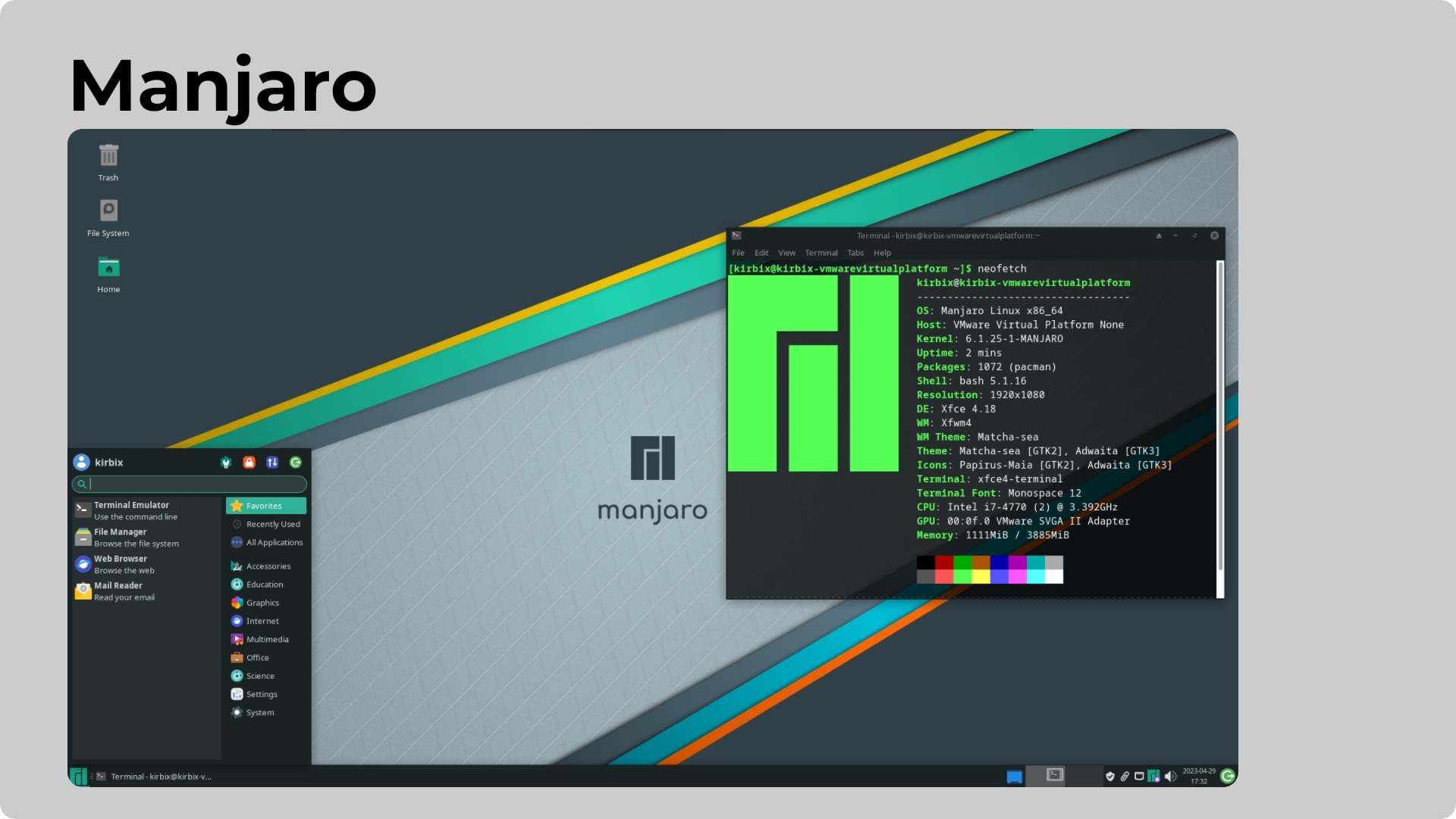
Task: Open the terminal Help menu
Action: tap(882, 253)
